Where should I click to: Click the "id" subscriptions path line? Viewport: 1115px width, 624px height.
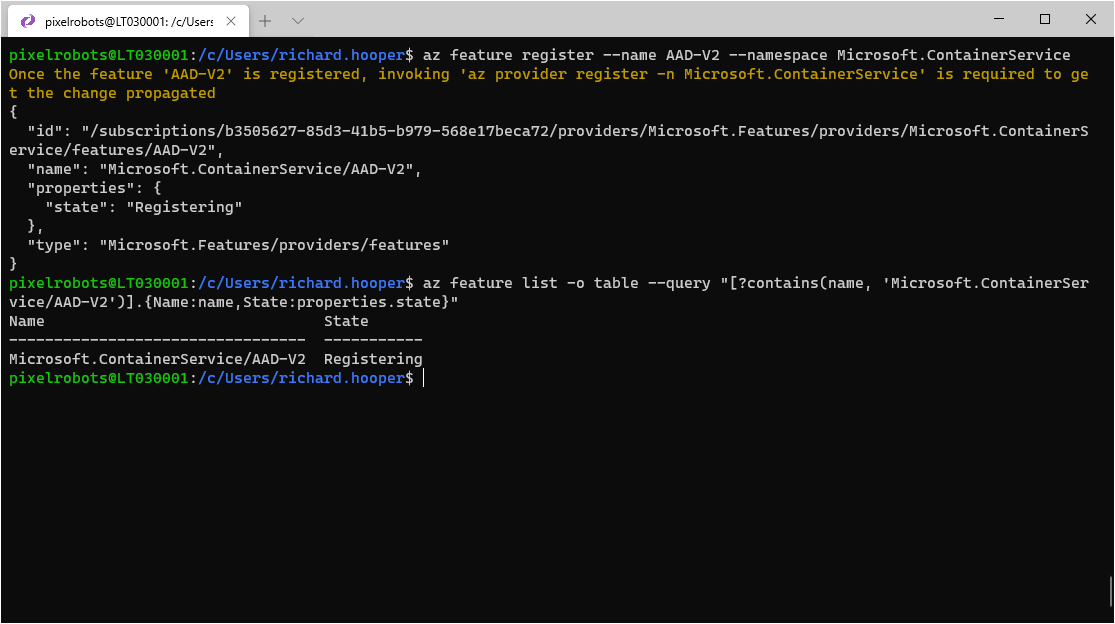[558, 131]
